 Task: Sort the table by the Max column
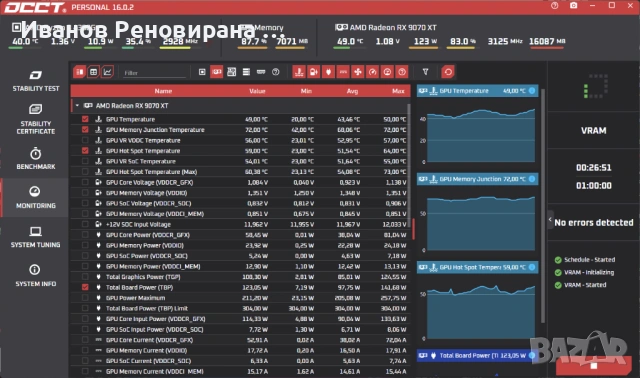(398, 91)
